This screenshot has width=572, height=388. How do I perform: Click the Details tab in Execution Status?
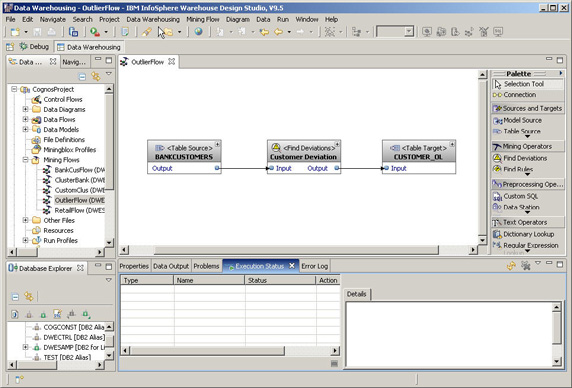[x=356, y=294]
